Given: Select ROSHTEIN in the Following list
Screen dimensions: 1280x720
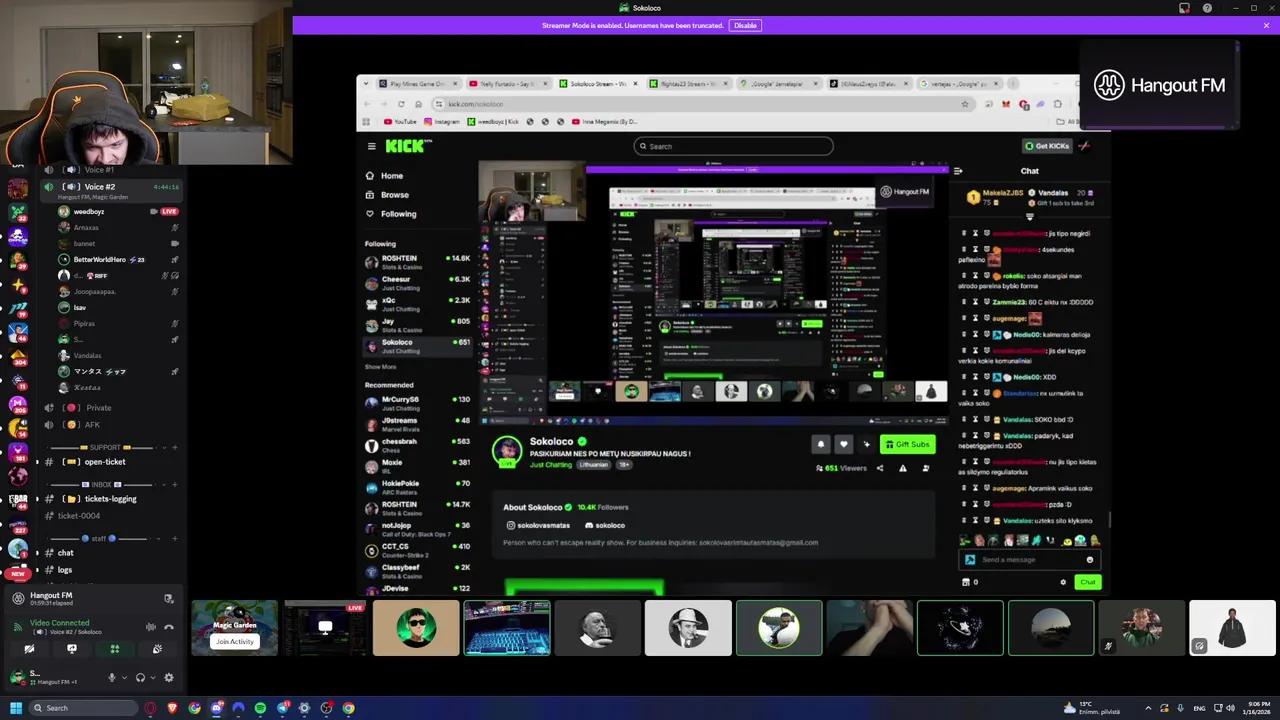Looking at the screenshot, I should 418,262.
